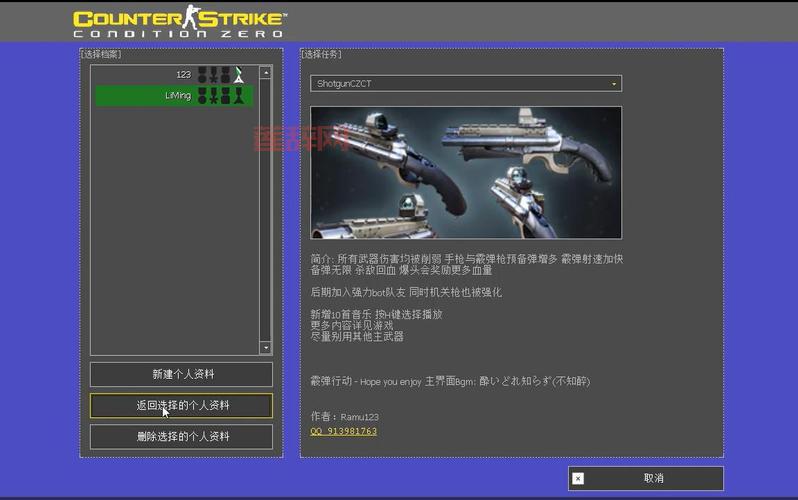Click the 尽量别用其他主武器 line
Viewport: 798px width, 500px height.
[x=357, y=337]
